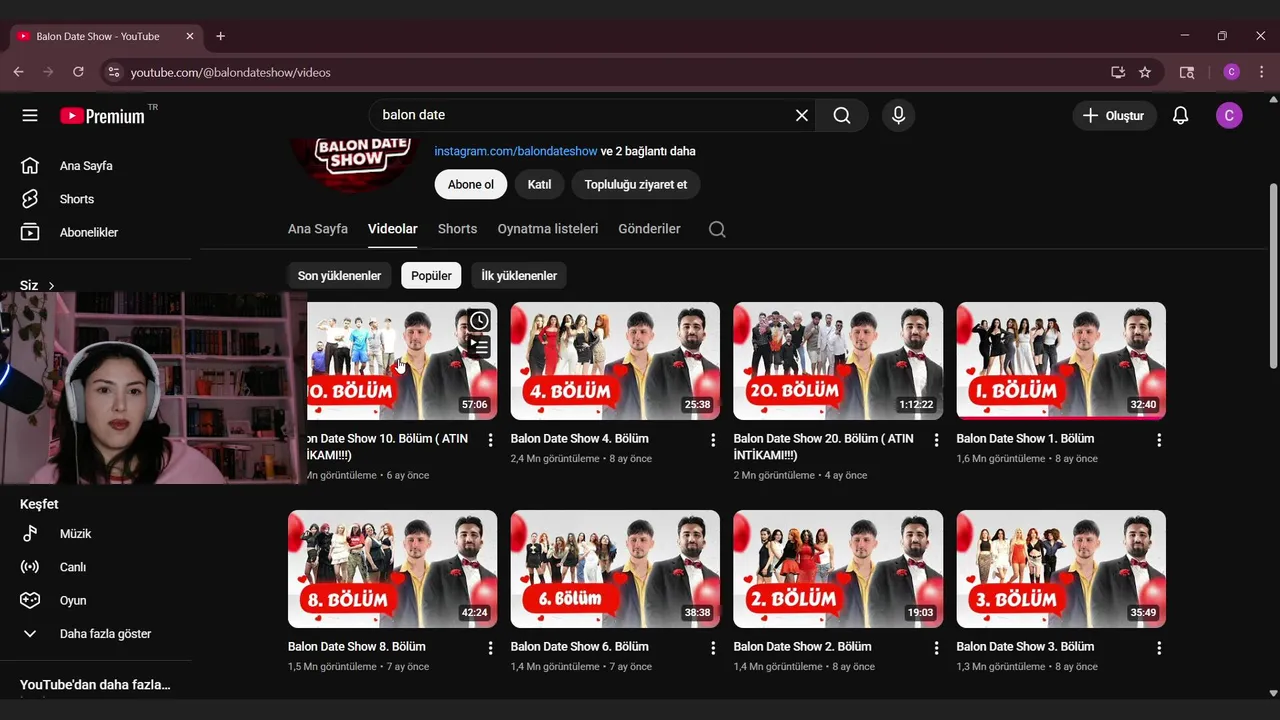Click title Balon Date Show 2. Bölüm
The image size is (1280, 720).
coord(803,647)
